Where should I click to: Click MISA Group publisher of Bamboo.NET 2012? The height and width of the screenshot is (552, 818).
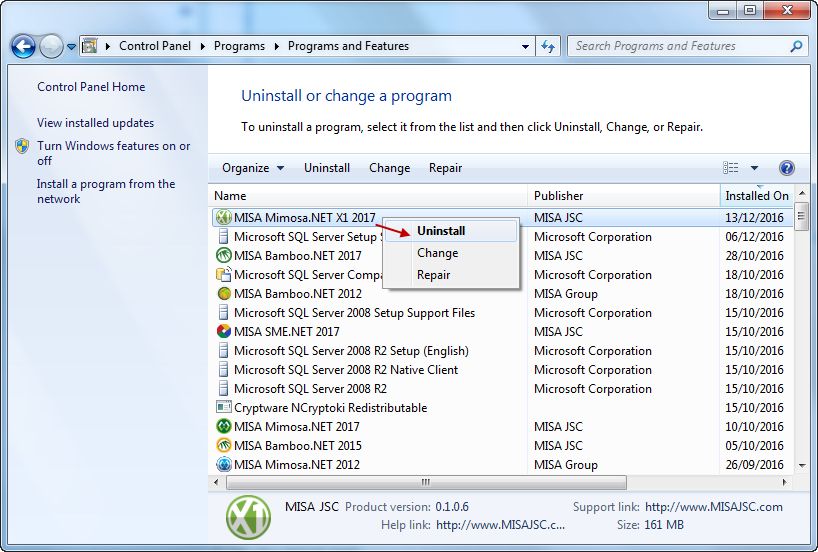click(x=566, y=294)
